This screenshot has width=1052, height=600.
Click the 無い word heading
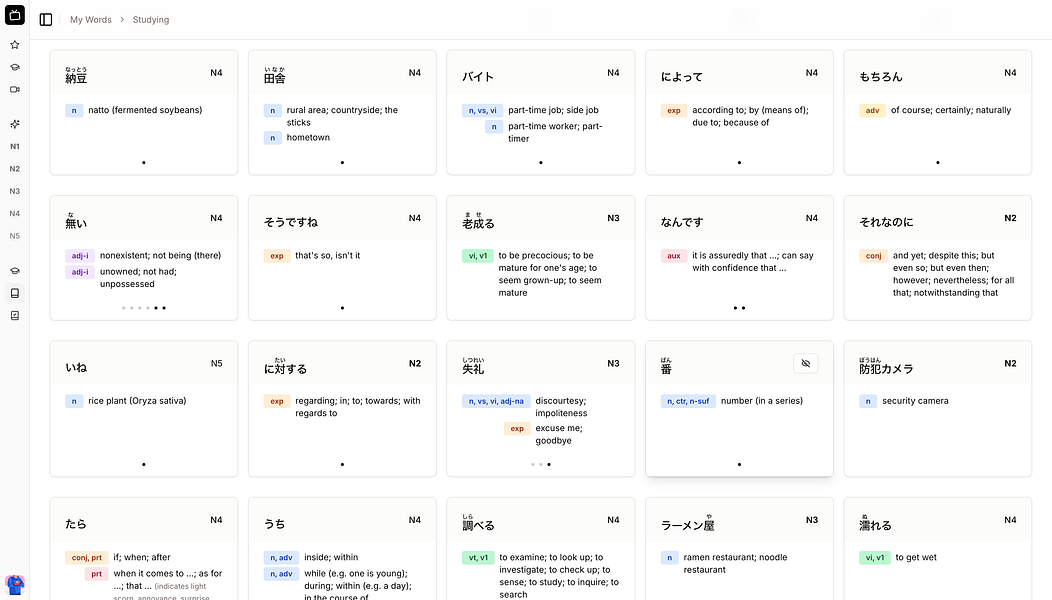76,221
